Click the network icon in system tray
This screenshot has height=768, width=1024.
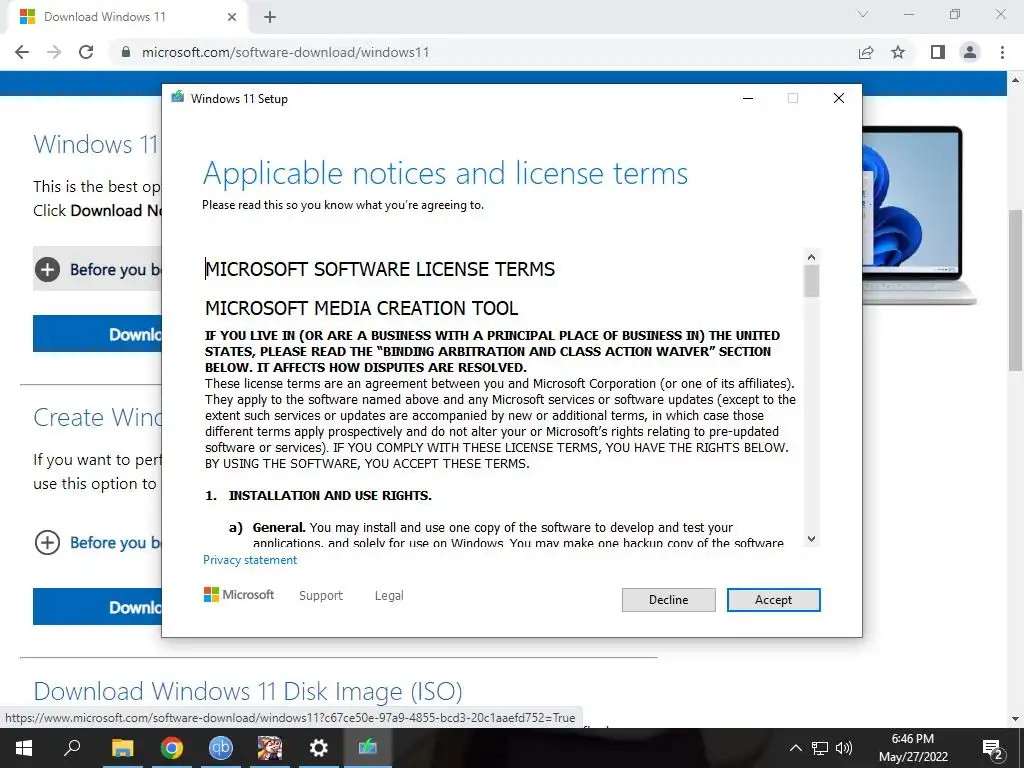[820, 748]
